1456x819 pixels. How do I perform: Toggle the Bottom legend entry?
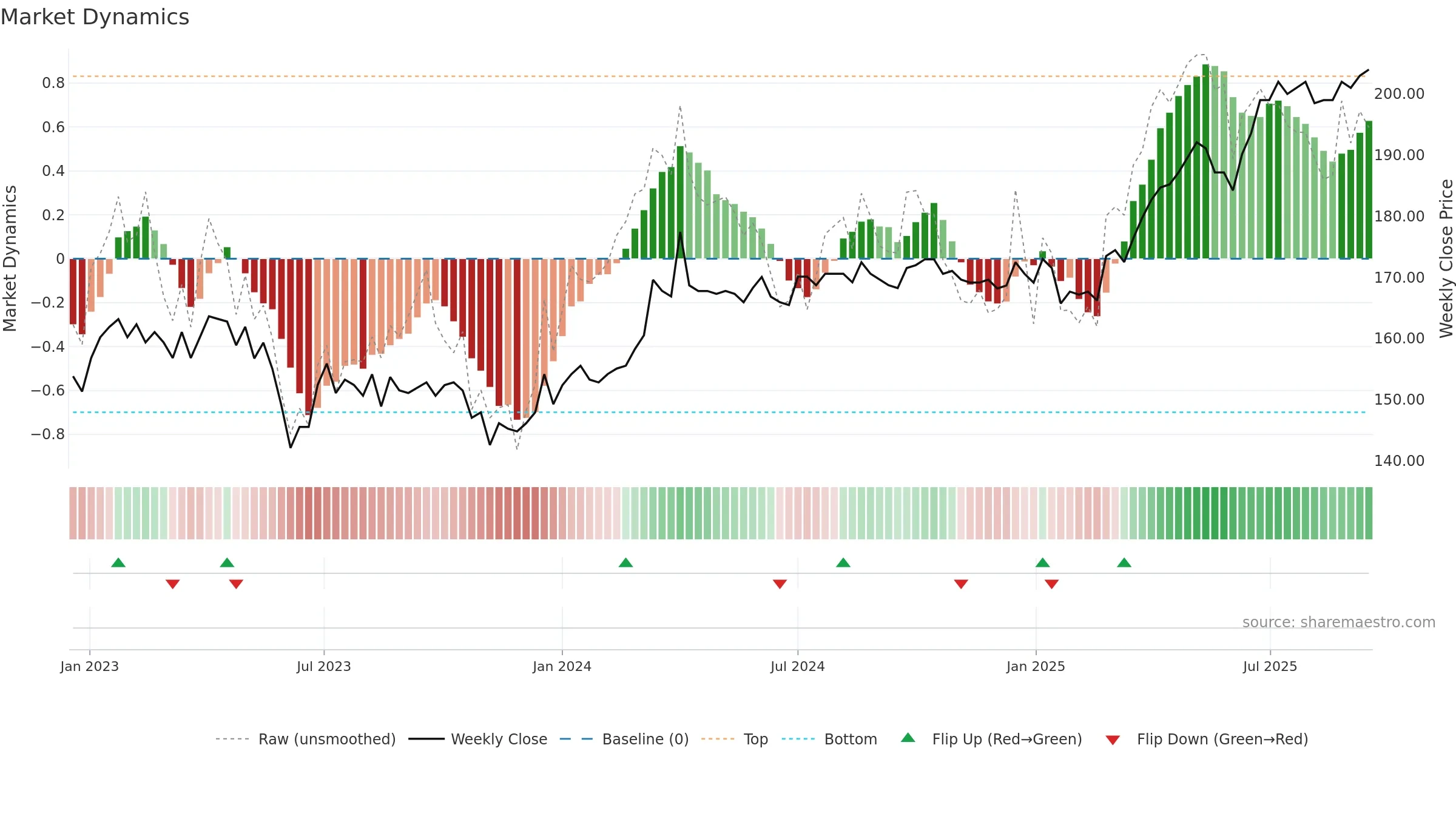[829, 739]
